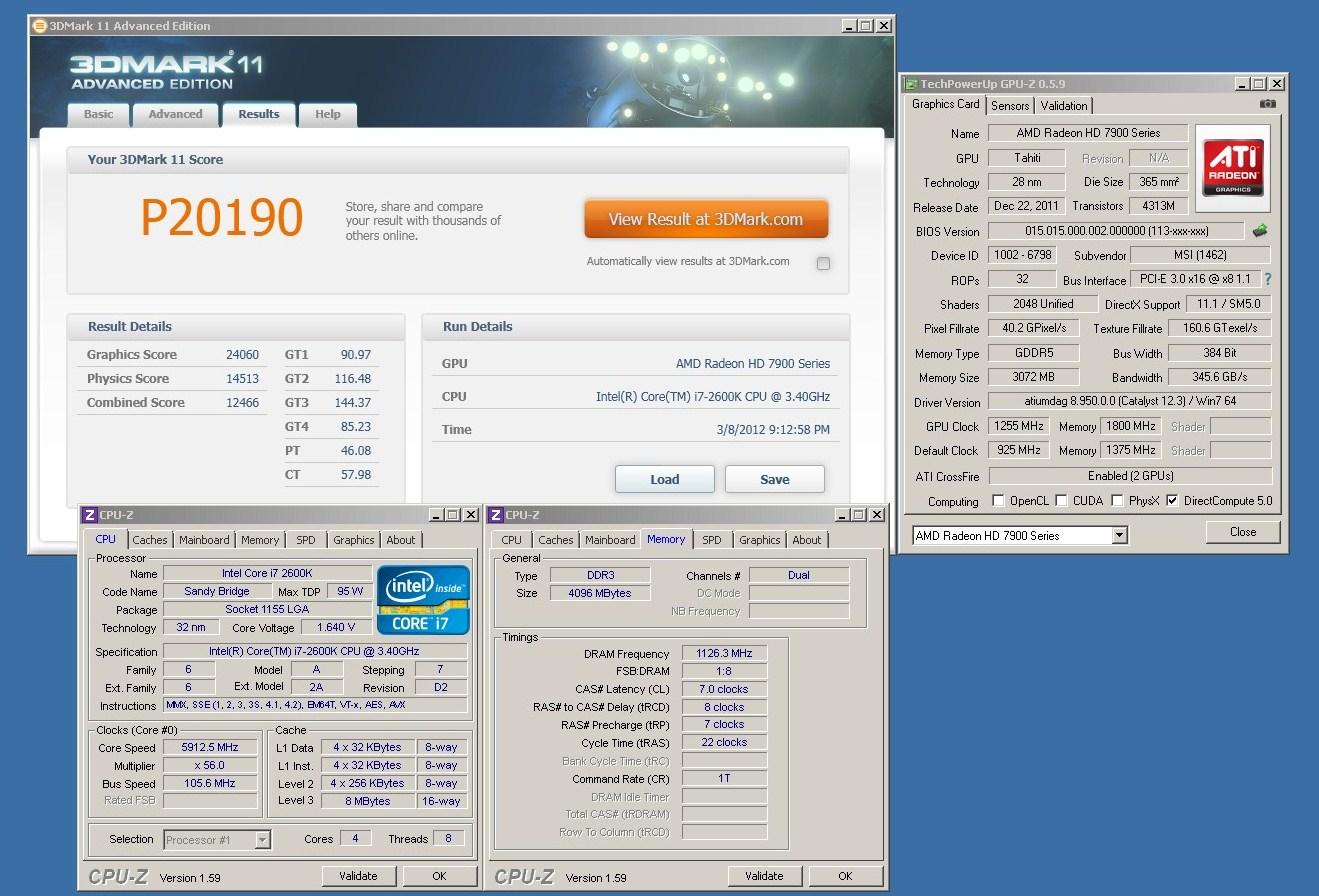Click Validate in the right CPU-Z window
The image size is (1319, 896).
(764, 876)
